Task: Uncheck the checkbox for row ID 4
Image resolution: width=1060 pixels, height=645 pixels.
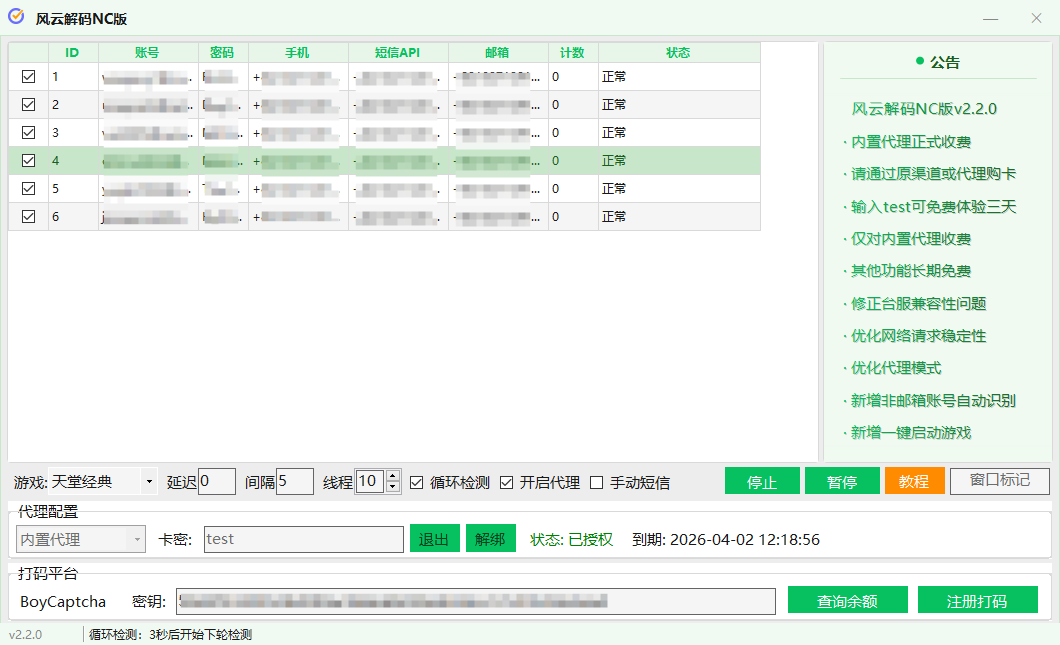Action: tap(28, 160)
